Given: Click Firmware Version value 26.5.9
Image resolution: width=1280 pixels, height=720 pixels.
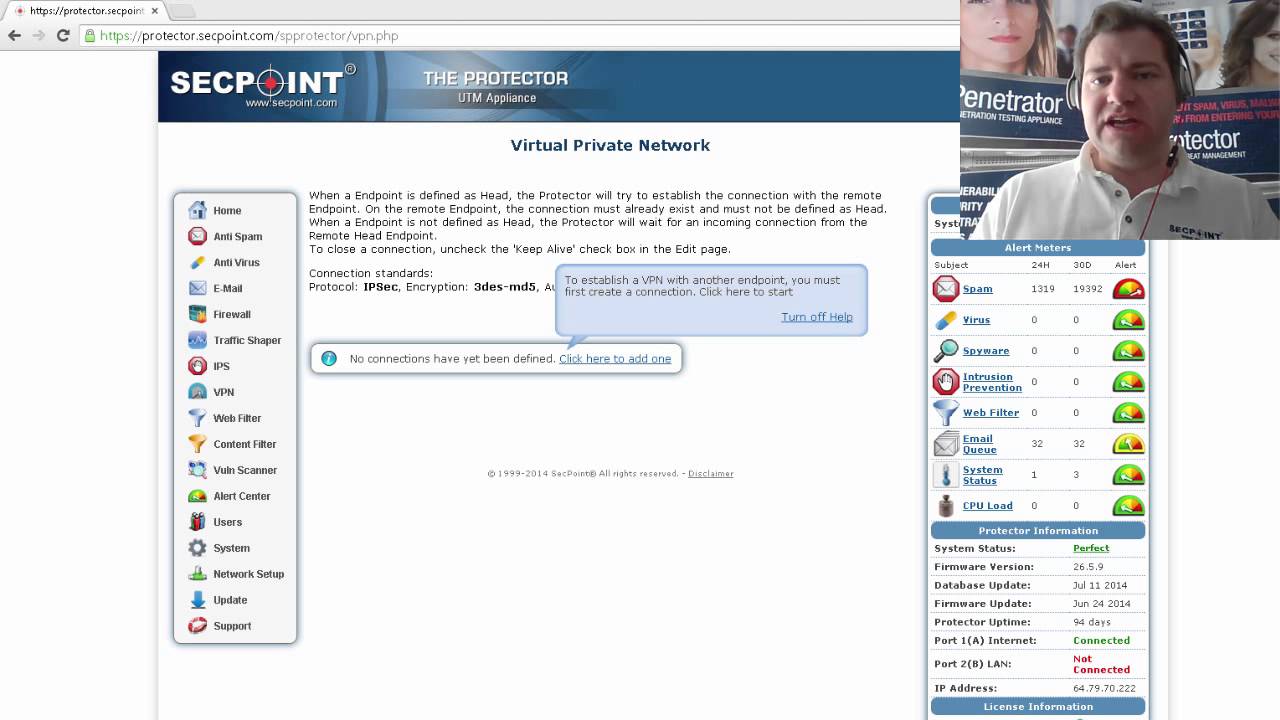Looking at the screenshot, I should [x=1088, y=567].
